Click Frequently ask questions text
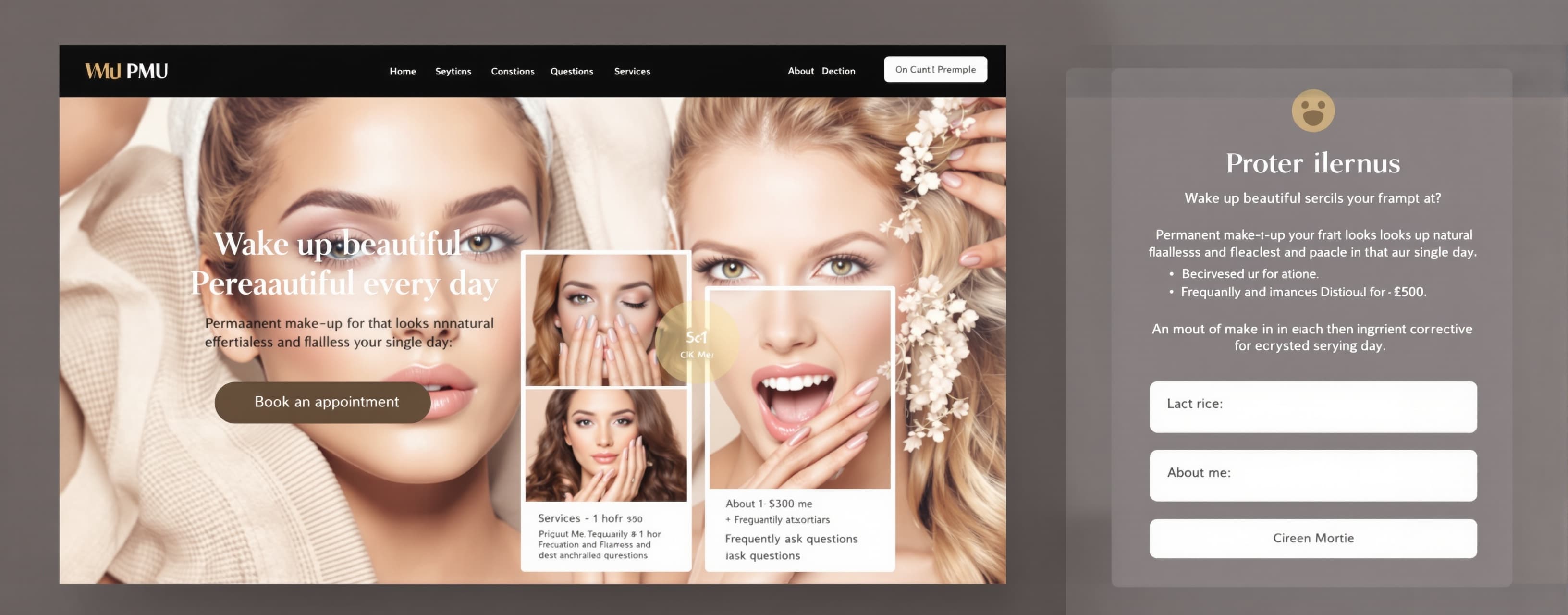Image resolution: width=1568 pixels, height=615 pixels. click(791, 539)
